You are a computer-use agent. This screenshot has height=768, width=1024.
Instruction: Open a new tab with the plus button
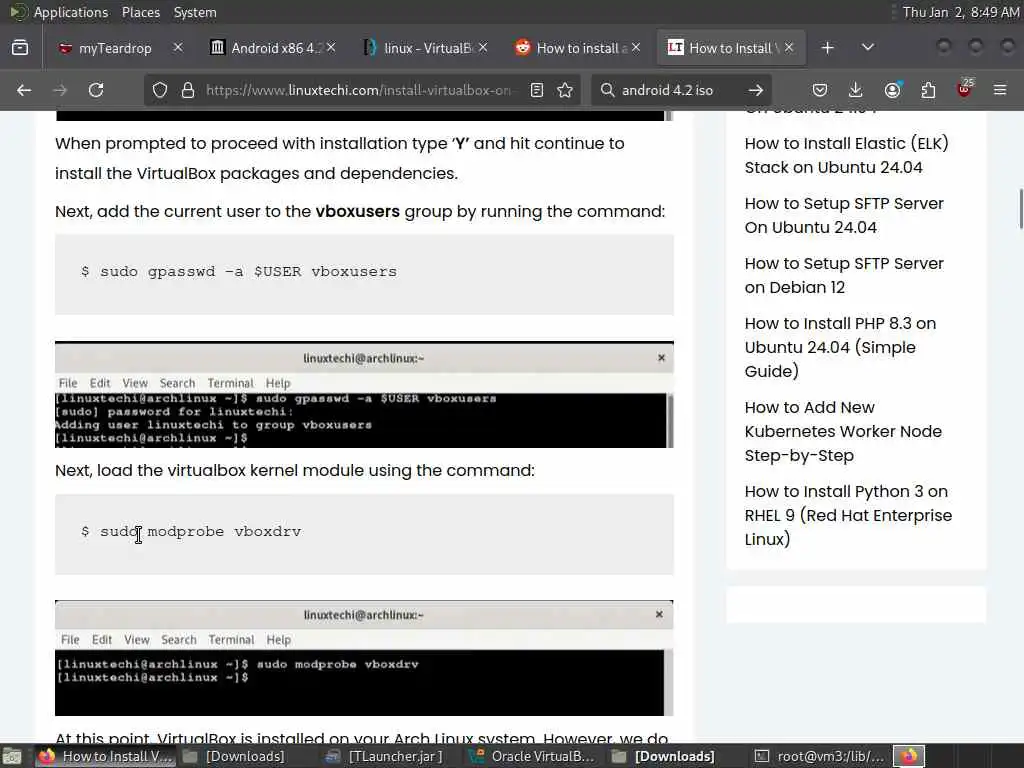(x=827, y=48)
